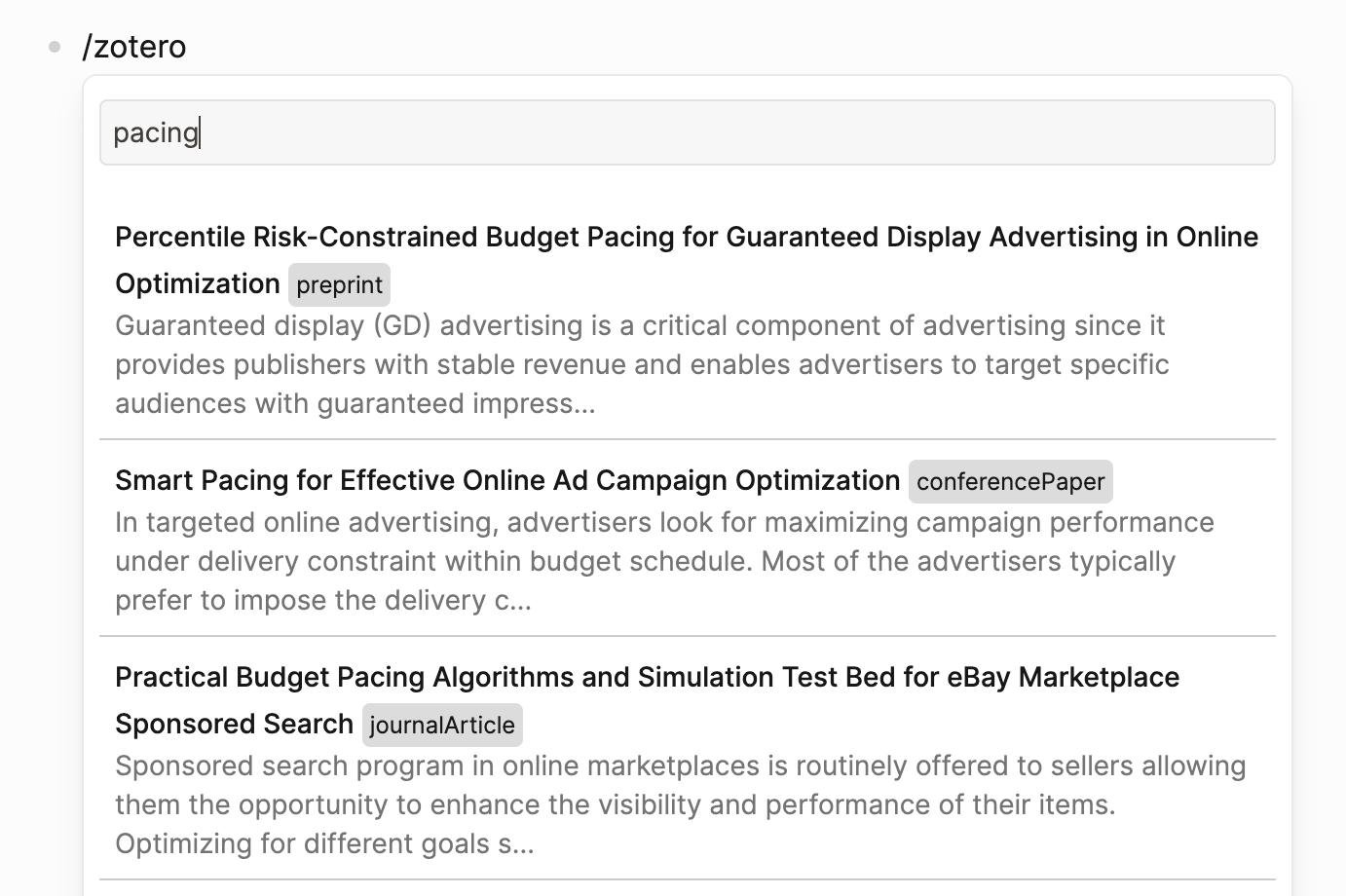This screenshot has width=1346, height=896.
Task: Select the Percentile Risk-Constrained Budget Pacing result title
Action: [686, 237]
